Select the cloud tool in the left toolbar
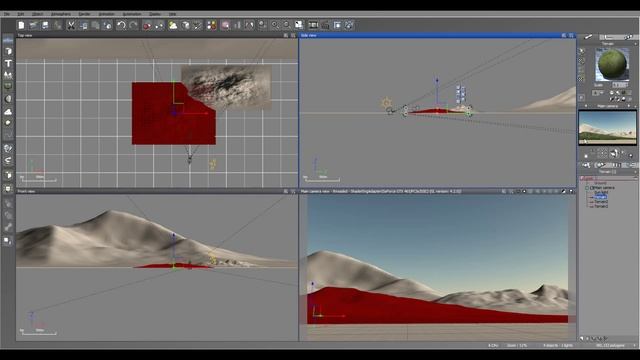The image size is (640, 360). coord(8,111)
